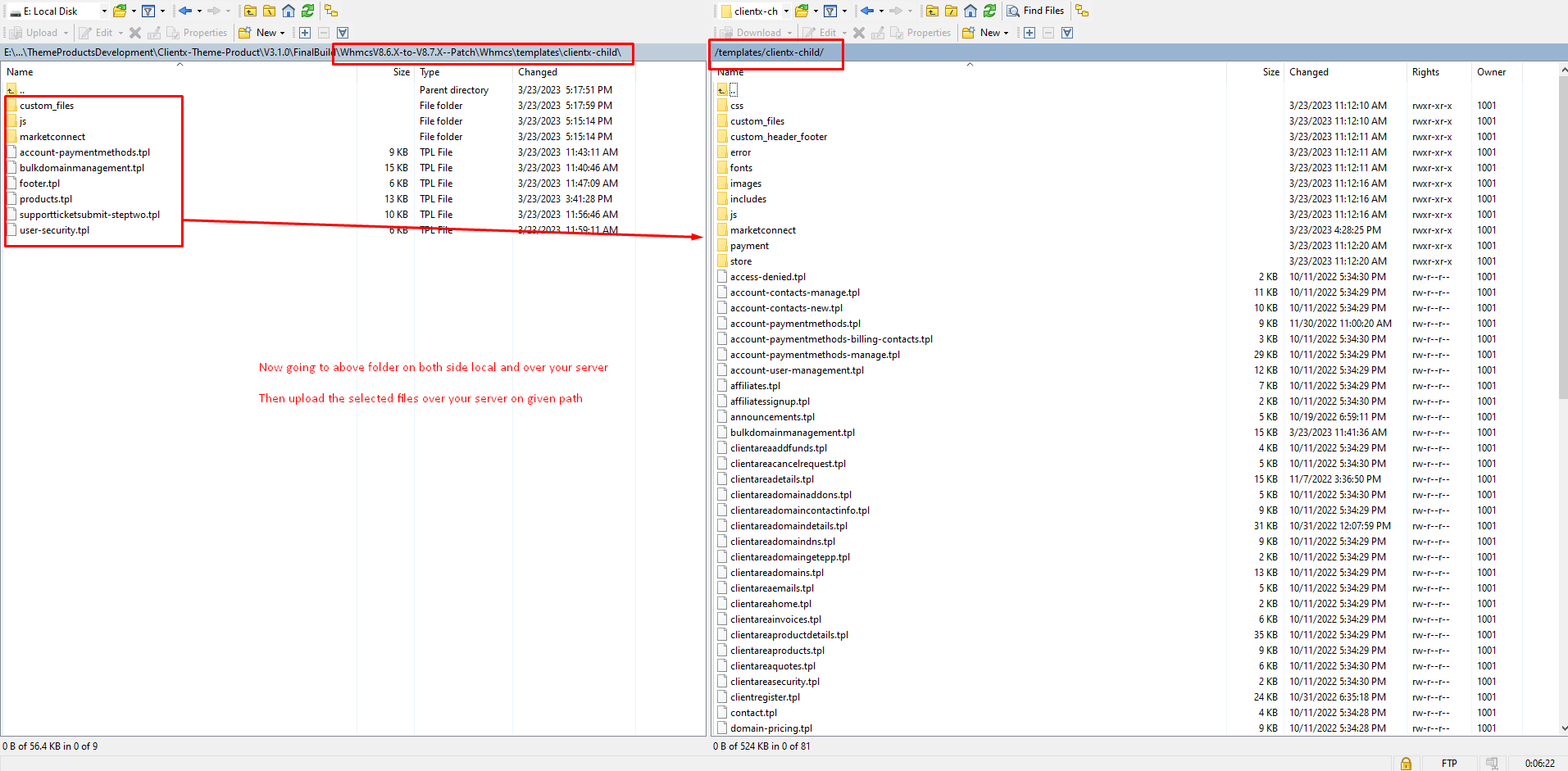
Task: Click the local panel back arrow
Action: point(185,11)
